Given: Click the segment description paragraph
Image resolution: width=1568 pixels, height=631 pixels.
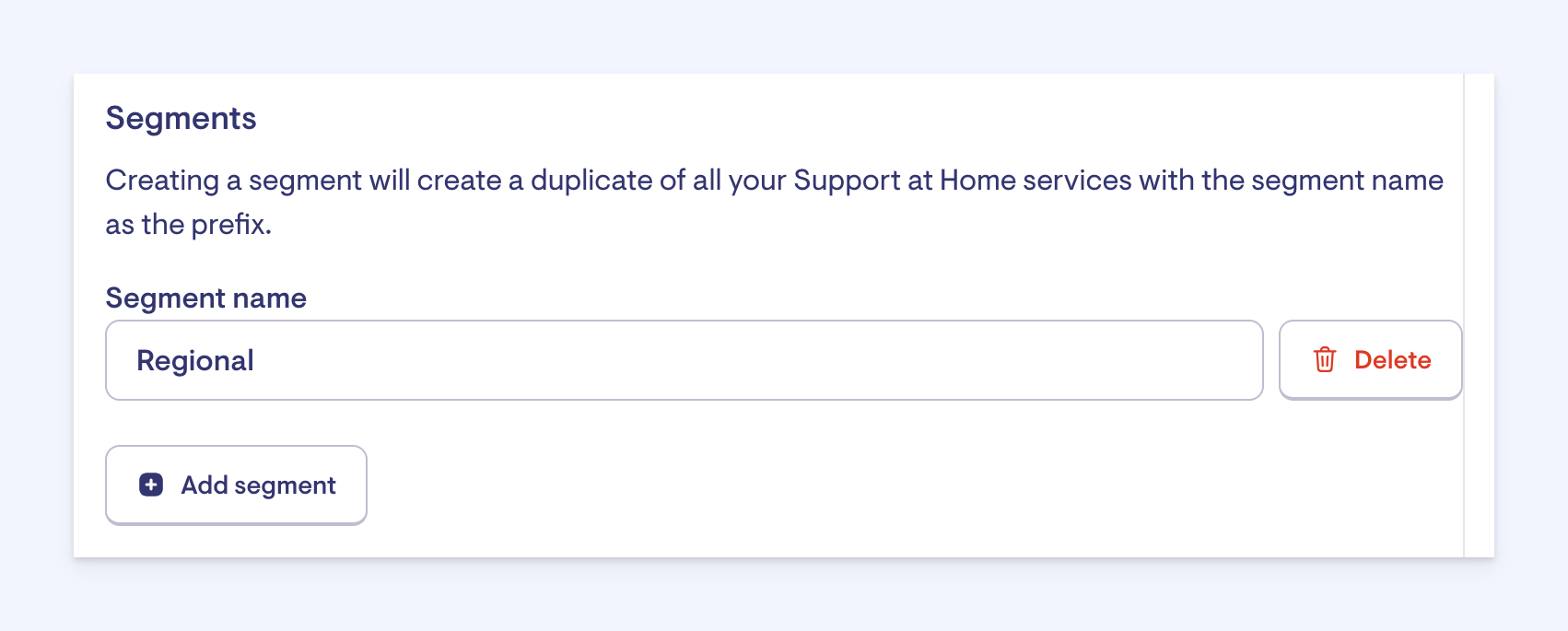Looking at the screenshot, I should [x=774, y=202].
